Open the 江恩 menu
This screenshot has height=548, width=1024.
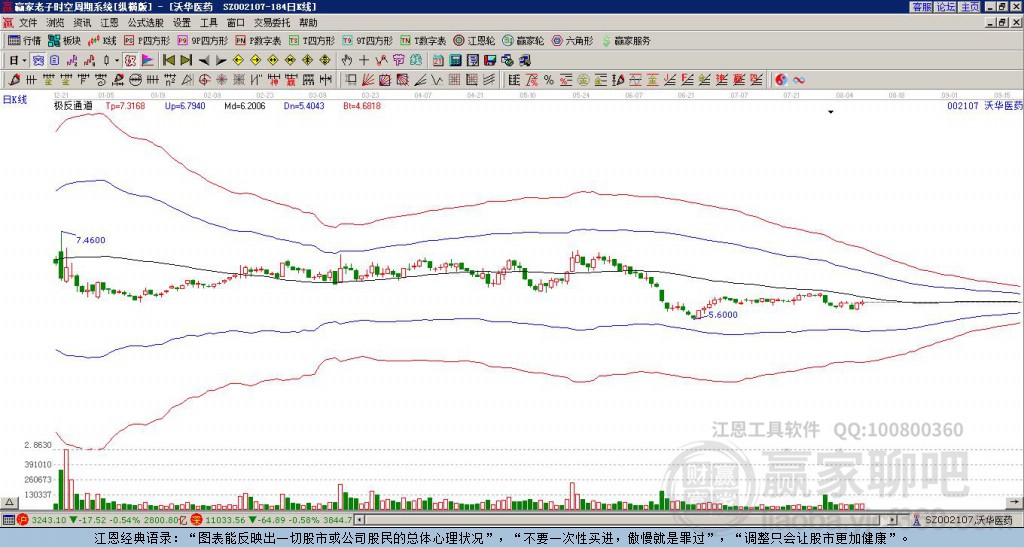(x=110, y=23)
